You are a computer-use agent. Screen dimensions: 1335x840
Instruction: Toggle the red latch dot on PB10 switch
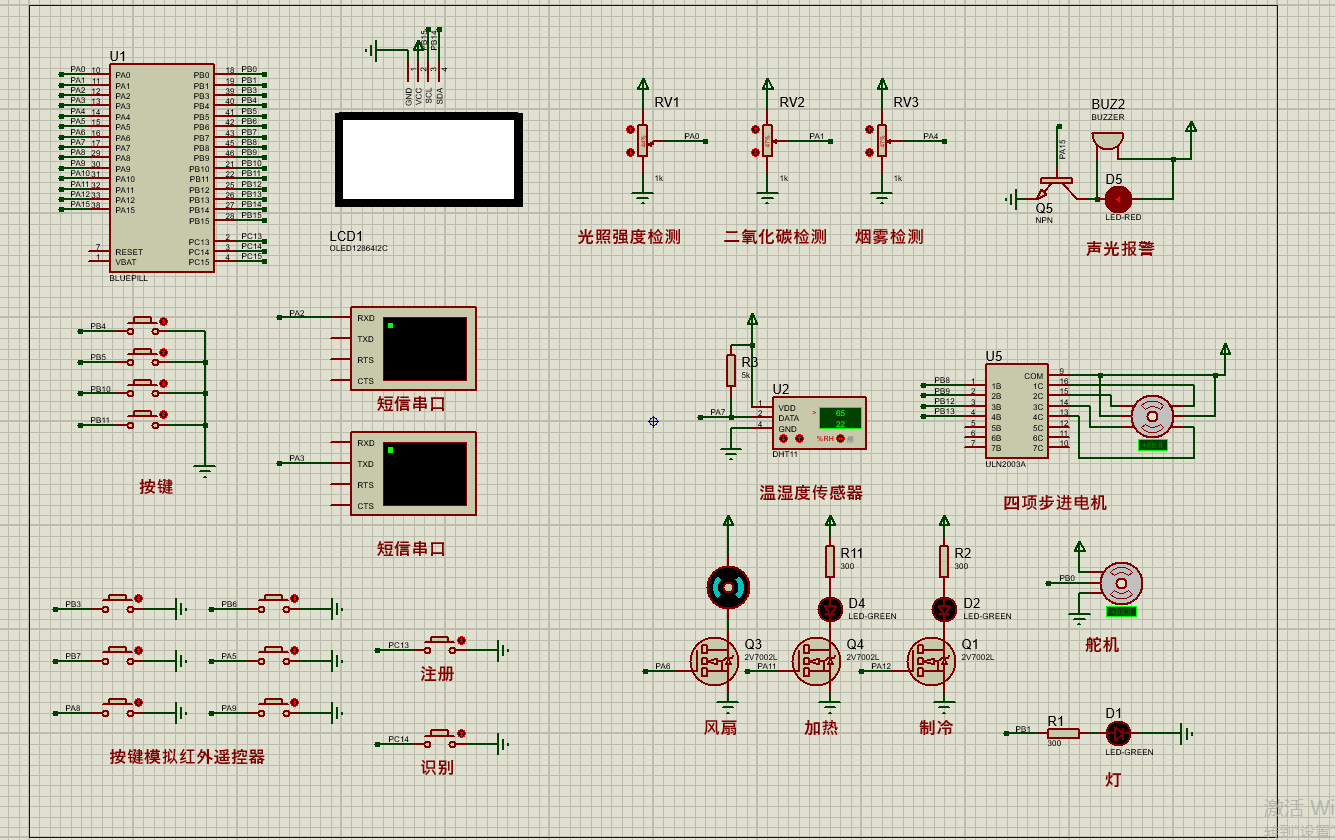coord(164,384)
